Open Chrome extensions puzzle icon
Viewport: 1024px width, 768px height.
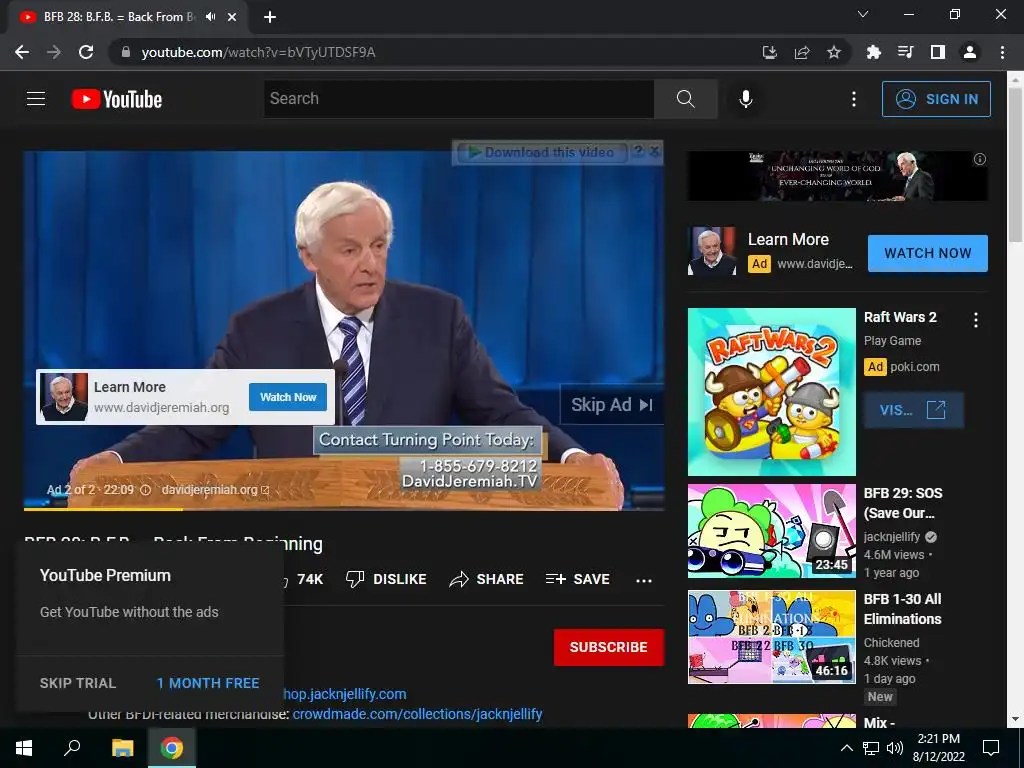pos(873,52)
